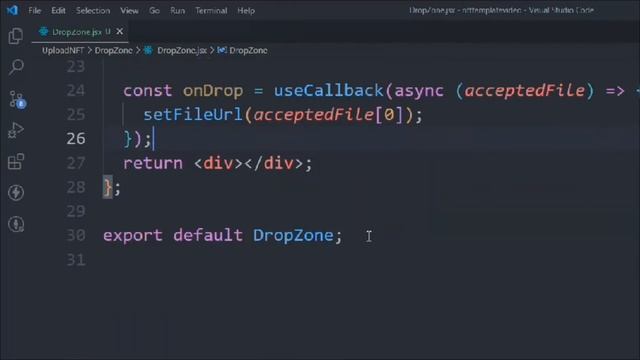Open Run and Debug view
The height and width of the screenshot is (360, 640).
pos(16,130)
